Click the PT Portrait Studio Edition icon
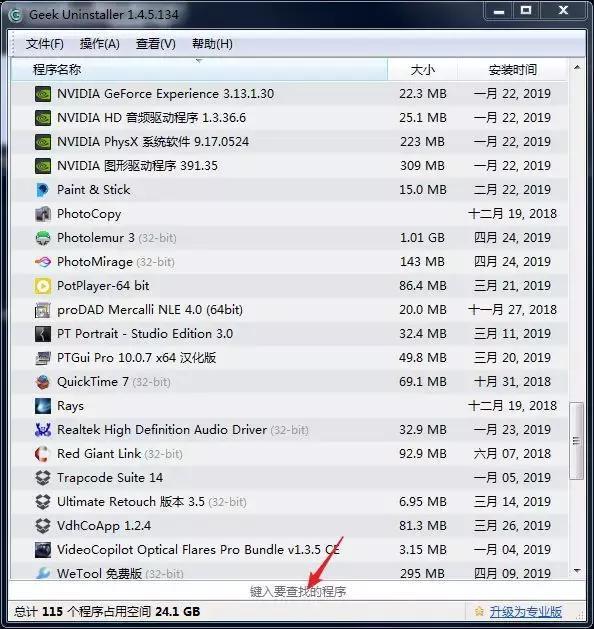Viewport: 594px width, 629px height. (x=43, y=334)
